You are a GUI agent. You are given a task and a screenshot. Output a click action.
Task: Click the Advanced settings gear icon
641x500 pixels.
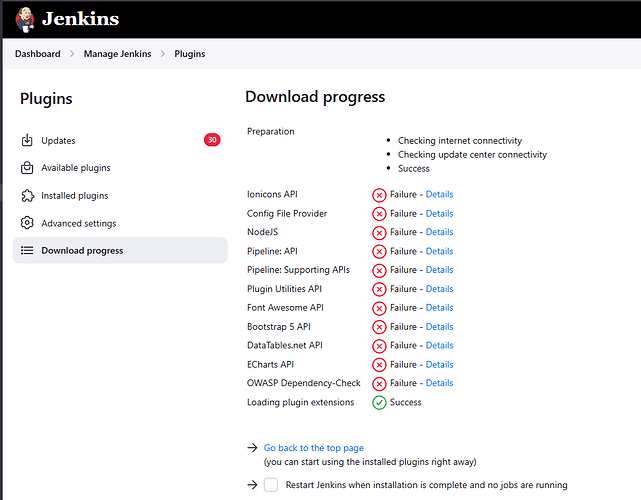[27, 223]
